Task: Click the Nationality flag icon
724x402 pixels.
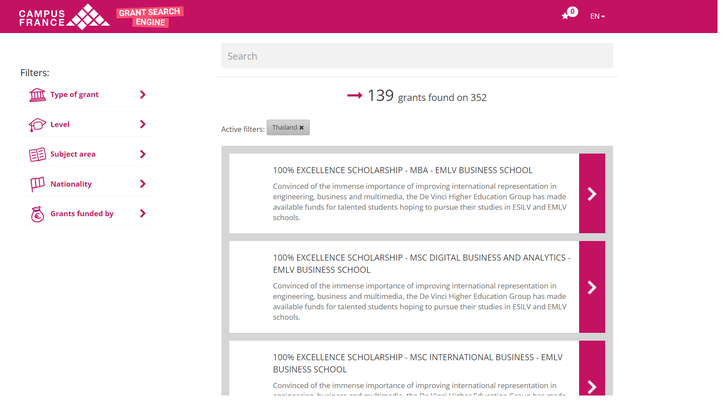Action: [x=37, y=184]
